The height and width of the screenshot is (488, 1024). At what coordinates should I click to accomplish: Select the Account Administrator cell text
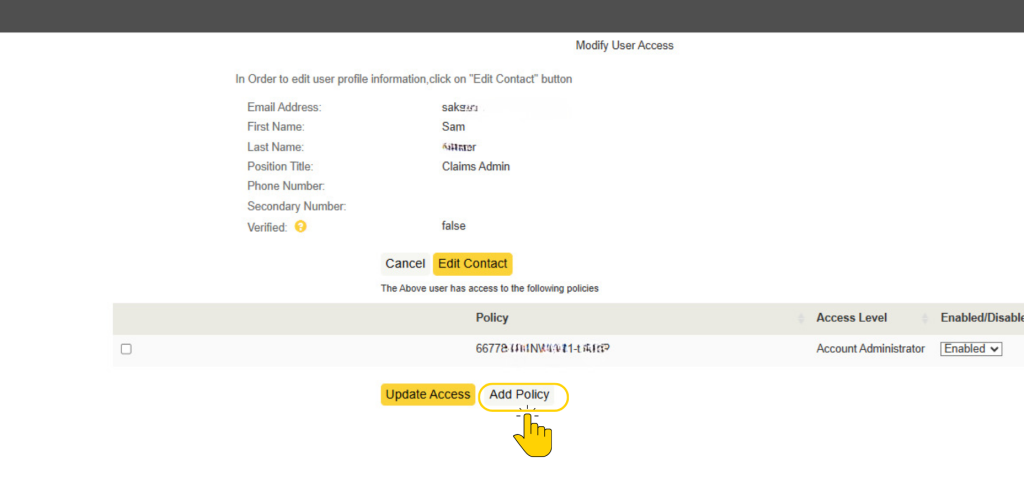(870, 349)
